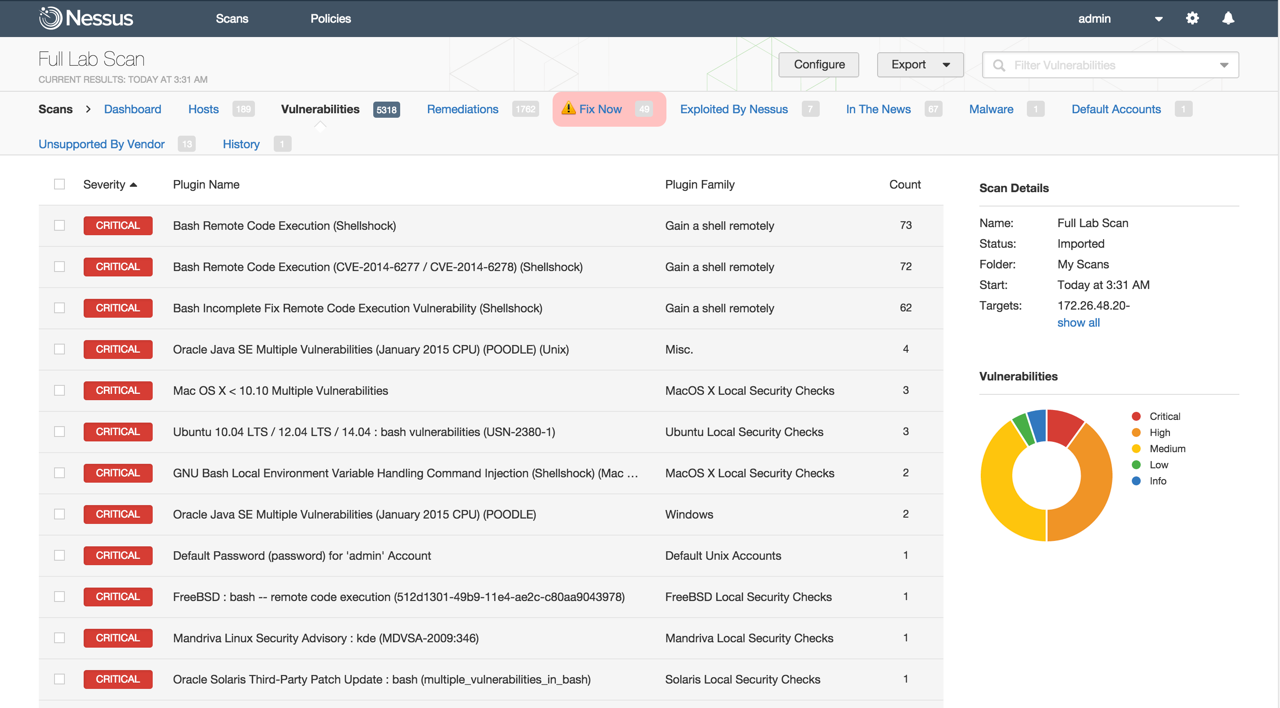1280x708 pixels.
Task: Open the admin user dropdown
Action: 1119,18
